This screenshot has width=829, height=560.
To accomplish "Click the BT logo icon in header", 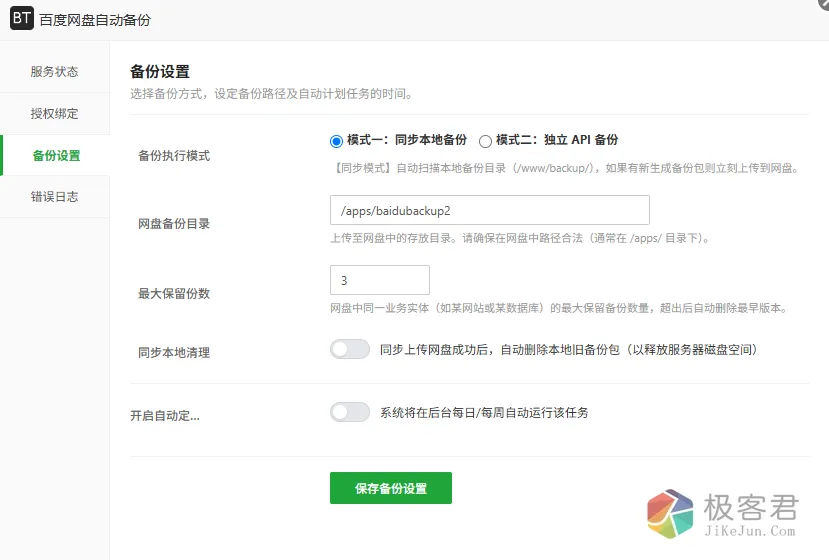I will coord(22,19).
